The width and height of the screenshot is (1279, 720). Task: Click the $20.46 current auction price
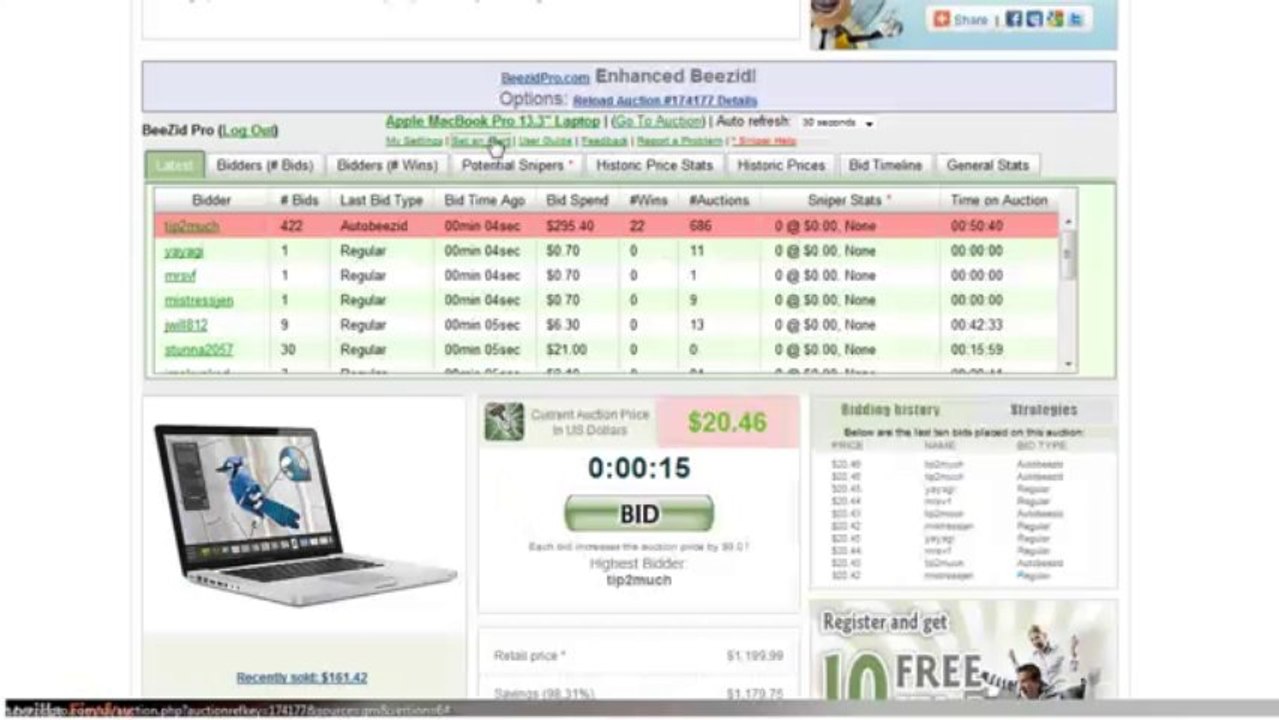pyautogui.click(x=727, y=422)
